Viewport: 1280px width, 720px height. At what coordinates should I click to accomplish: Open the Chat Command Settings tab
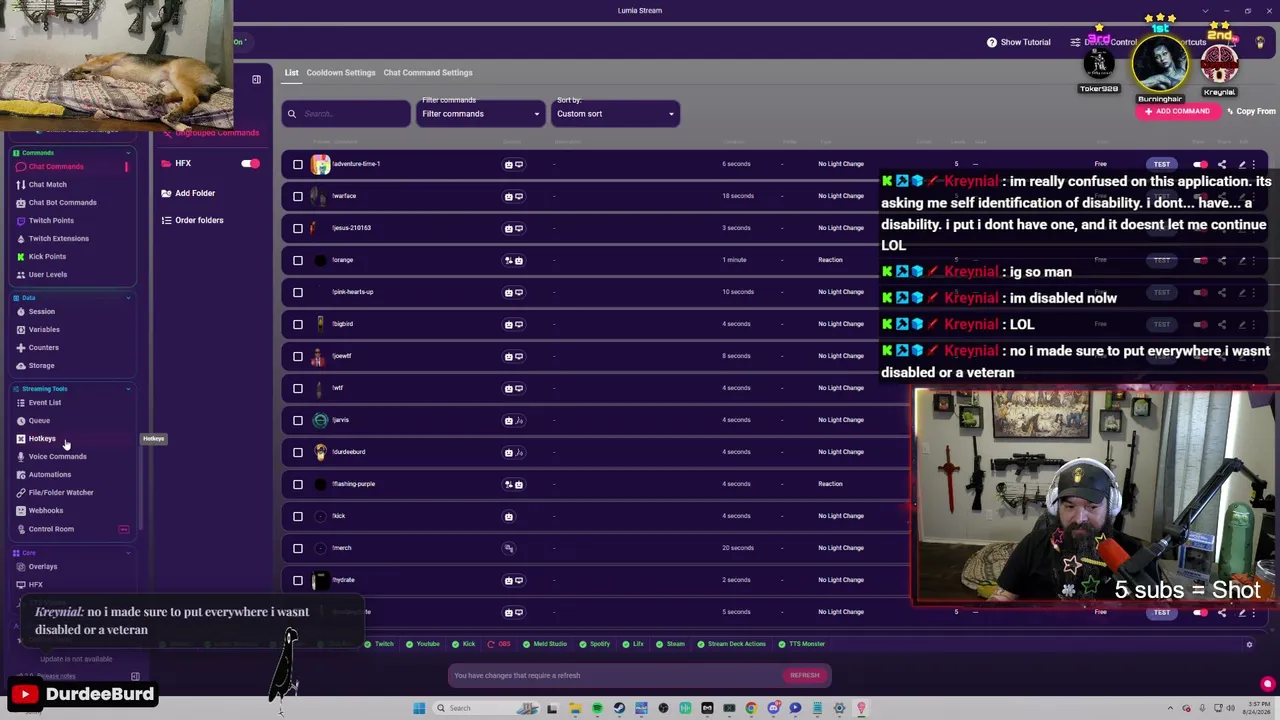coord(428,72)
